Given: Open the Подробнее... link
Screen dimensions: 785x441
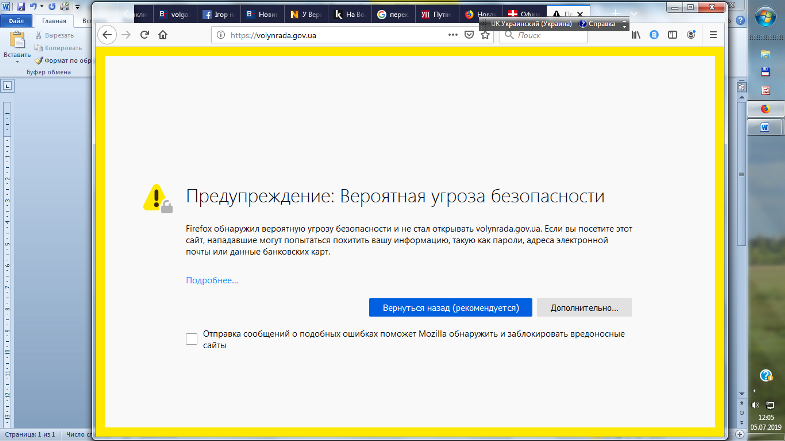Looking at the screenshot, I should tap(212, 280).
